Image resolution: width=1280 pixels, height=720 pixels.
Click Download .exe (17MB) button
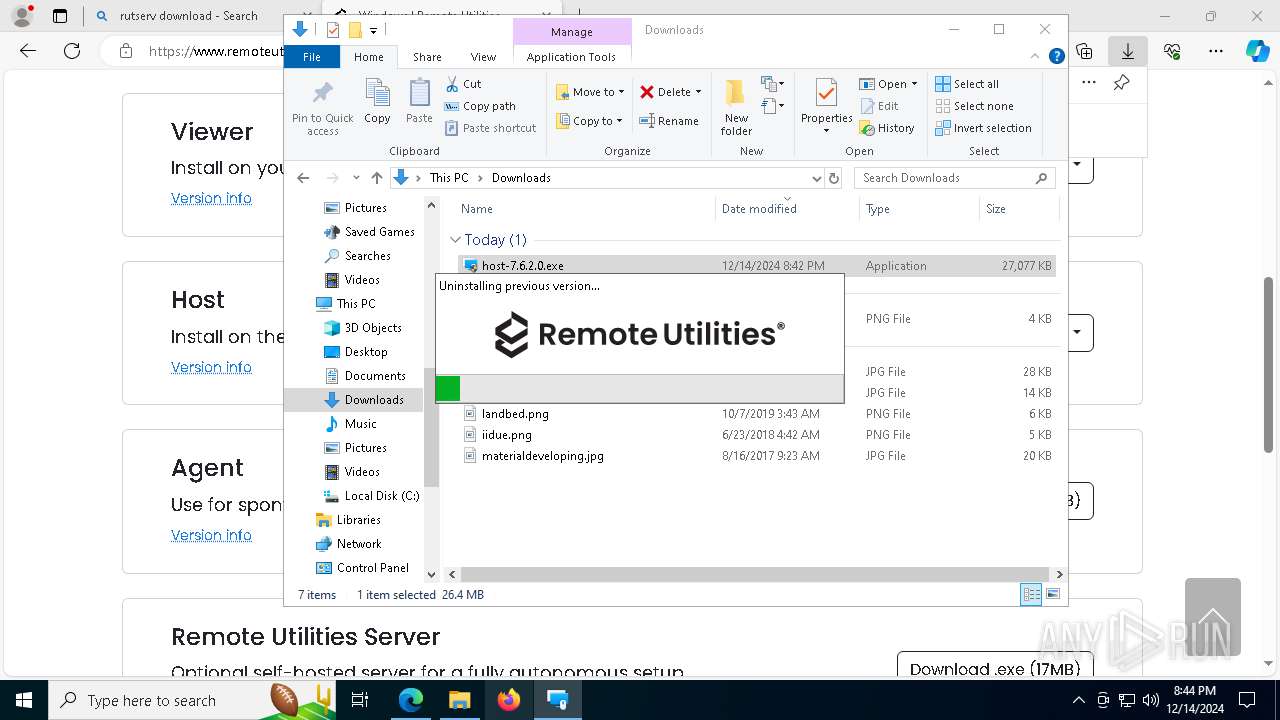(x=995, y=669)
